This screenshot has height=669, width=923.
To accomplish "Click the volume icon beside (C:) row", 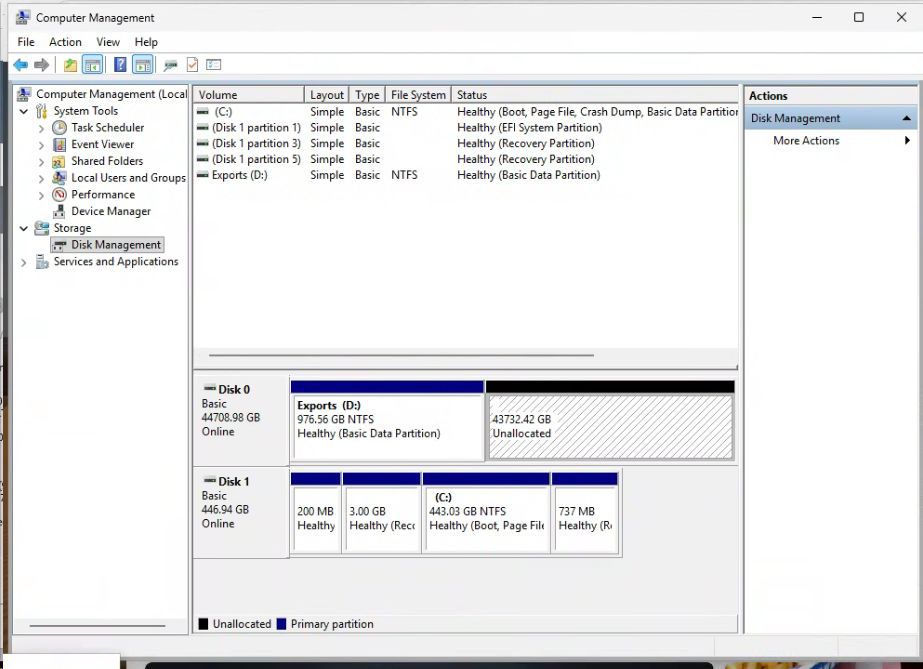I will (x=202, y=112).
